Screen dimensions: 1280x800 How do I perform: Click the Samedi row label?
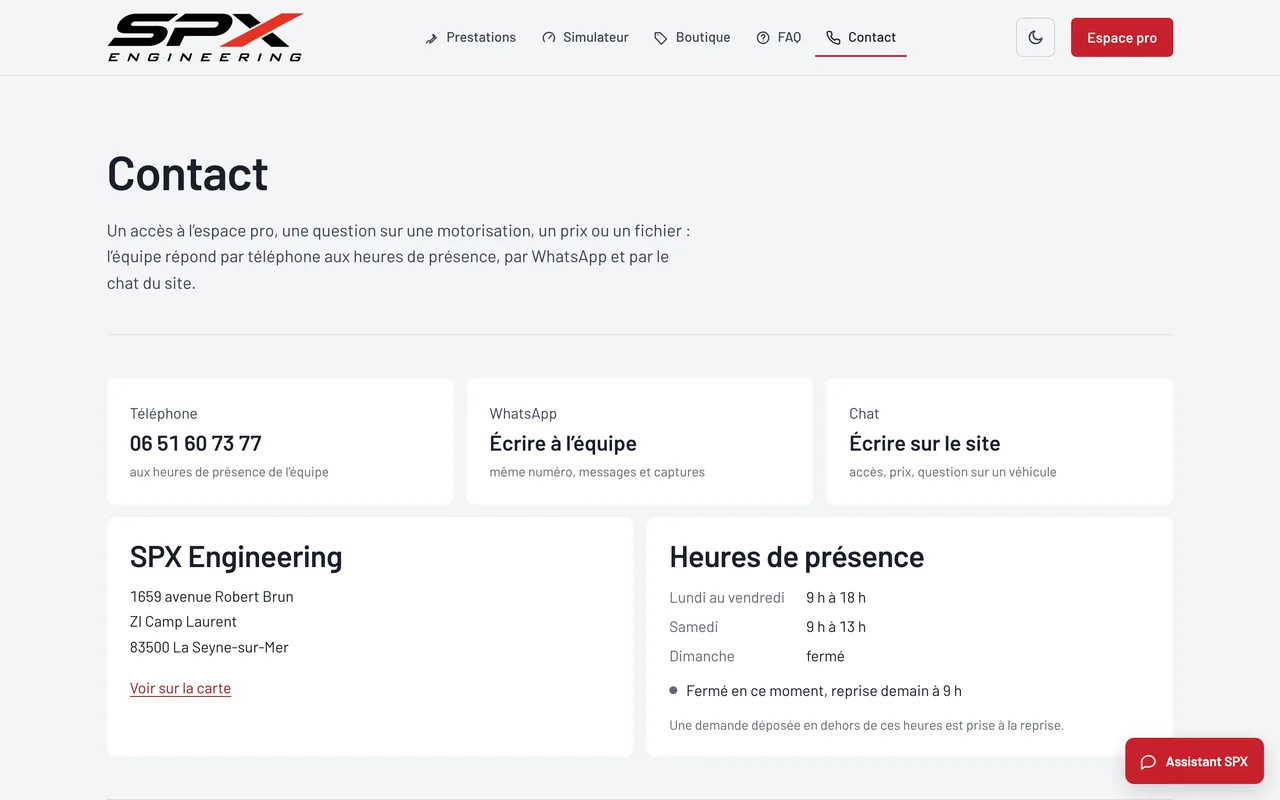tap(694, 627)
